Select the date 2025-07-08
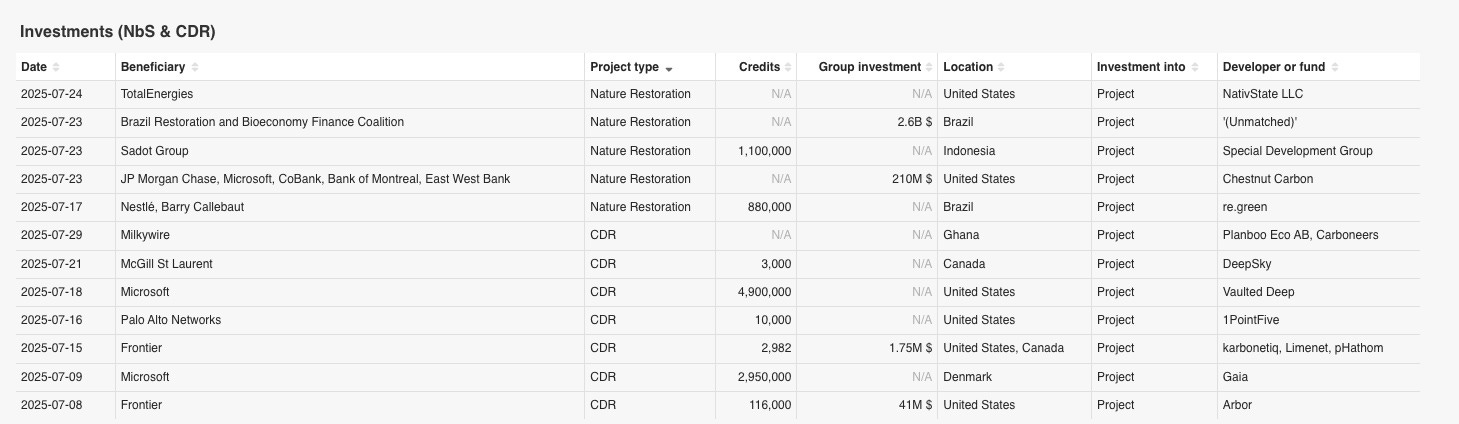Screen dimensions: 1459x424 pos(52,405)
